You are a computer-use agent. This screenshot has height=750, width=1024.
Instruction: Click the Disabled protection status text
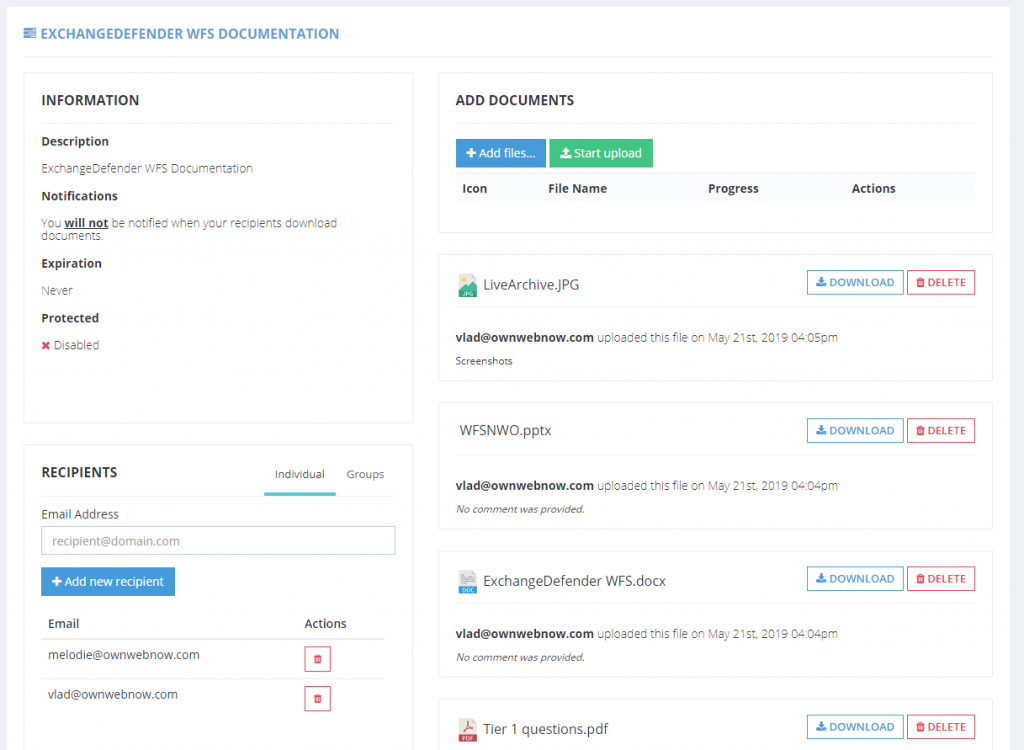pyautogui.click(x=76, y=345)
